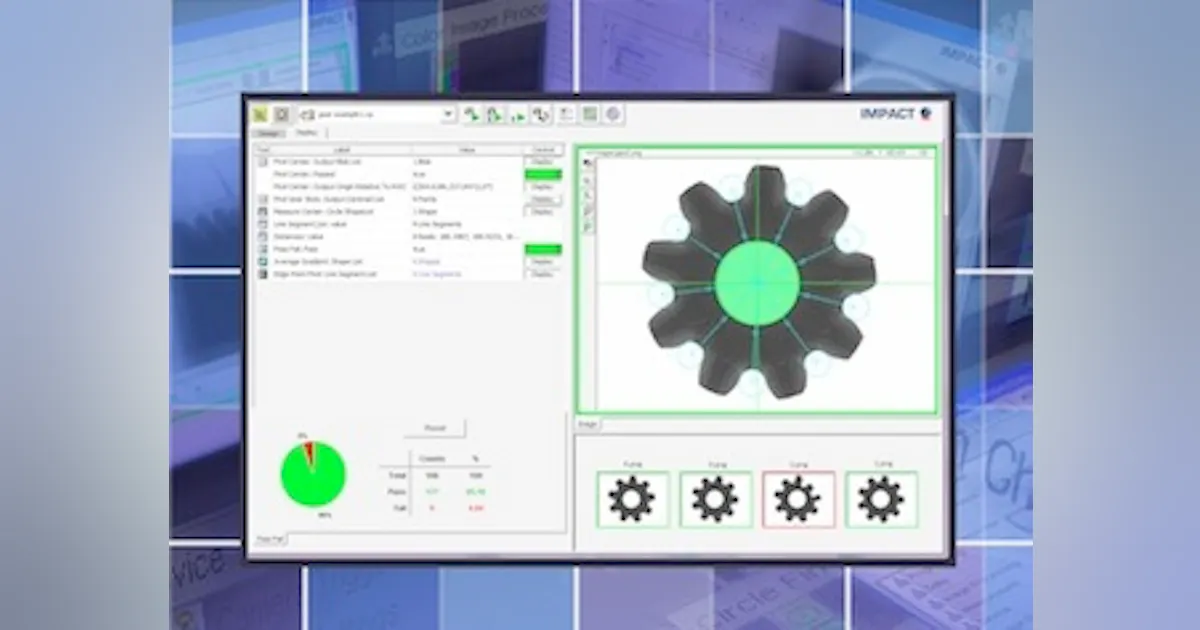1200x630 pixels.
Task: Click tool icon of the Line Segment List row
Action: coord(262,224)
